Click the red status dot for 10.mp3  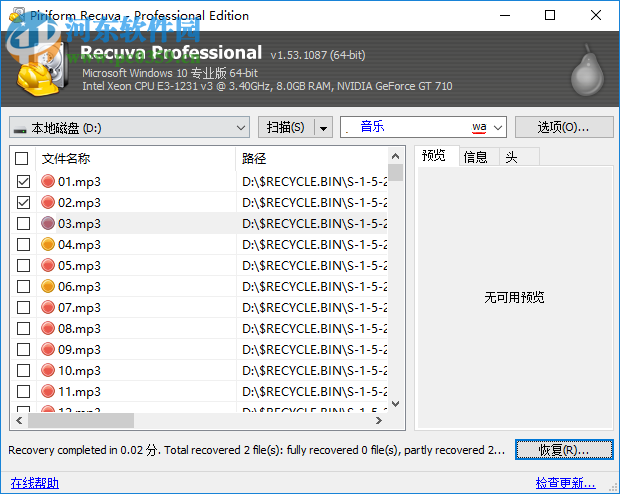click(48, 370)
